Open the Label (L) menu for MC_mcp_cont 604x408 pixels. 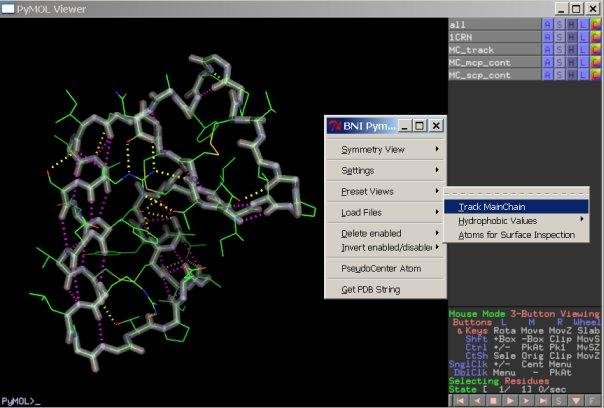(x=585, y=62)
